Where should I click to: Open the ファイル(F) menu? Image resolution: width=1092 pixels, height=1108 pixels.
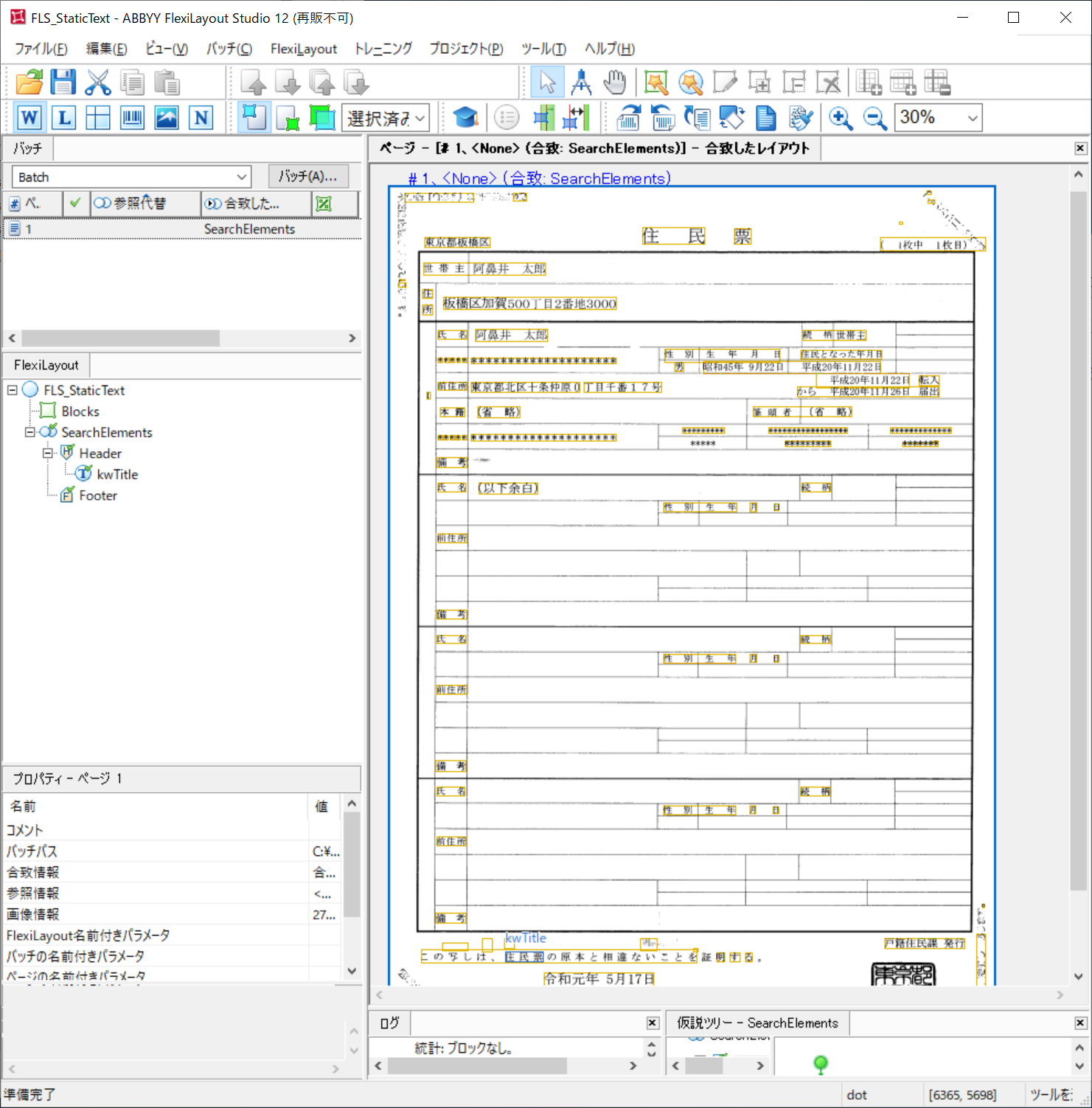pyautogui.click(x=41, y=49)
